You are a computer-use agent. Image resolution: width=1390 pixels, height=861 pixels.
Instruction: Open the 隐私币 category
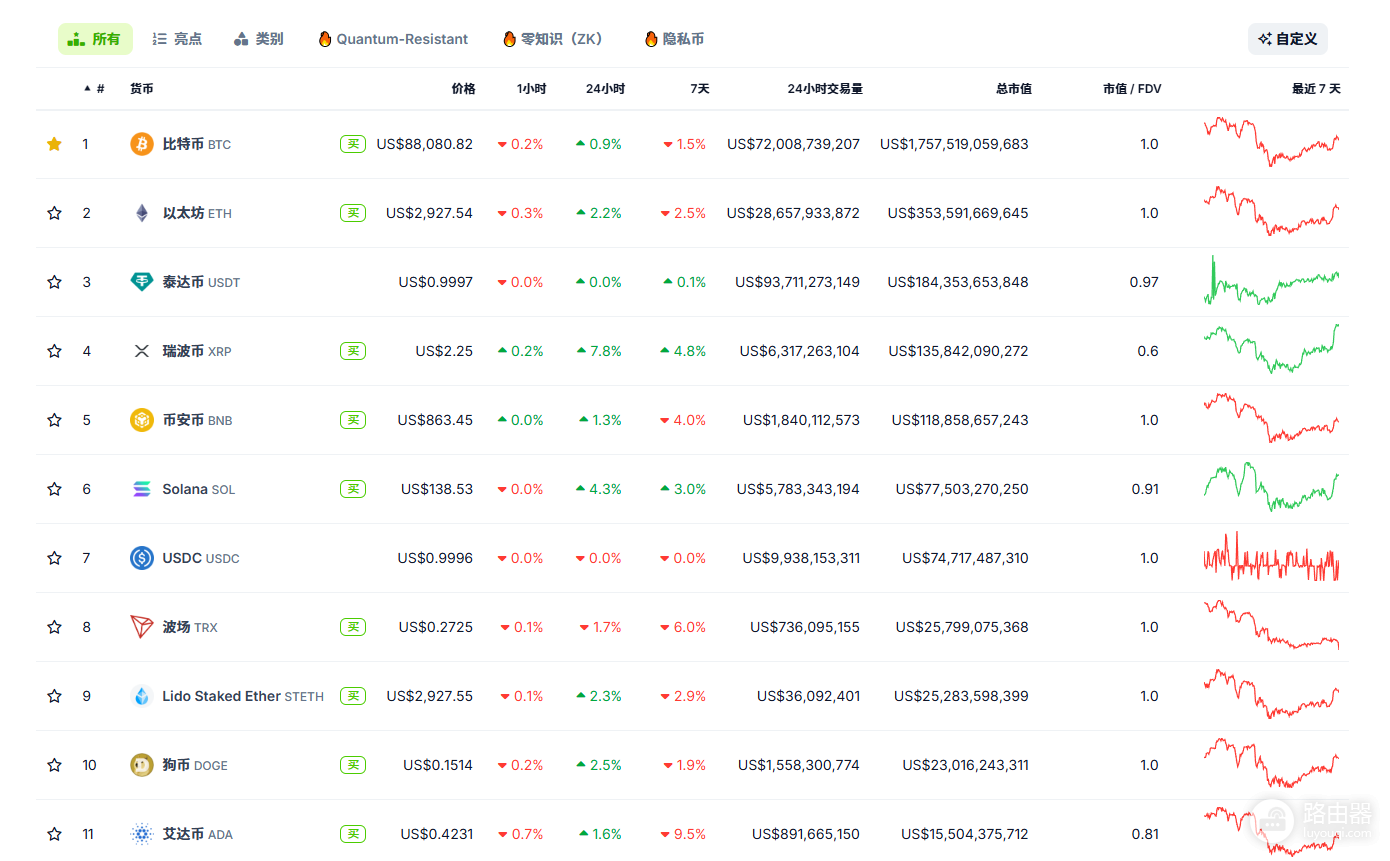675,39
